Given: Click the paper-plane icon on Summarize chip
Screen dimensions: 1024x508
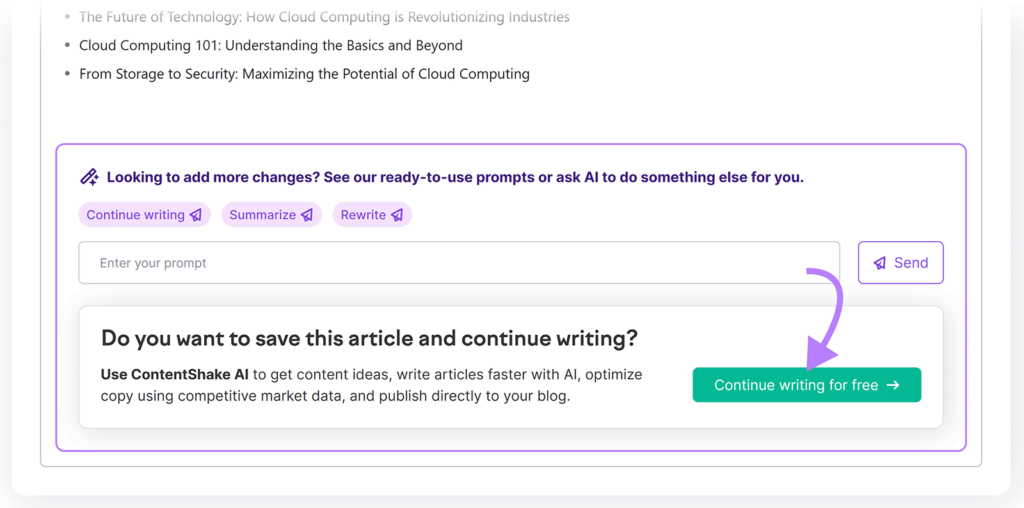Looking at the screenshot, I should point(307,215).
